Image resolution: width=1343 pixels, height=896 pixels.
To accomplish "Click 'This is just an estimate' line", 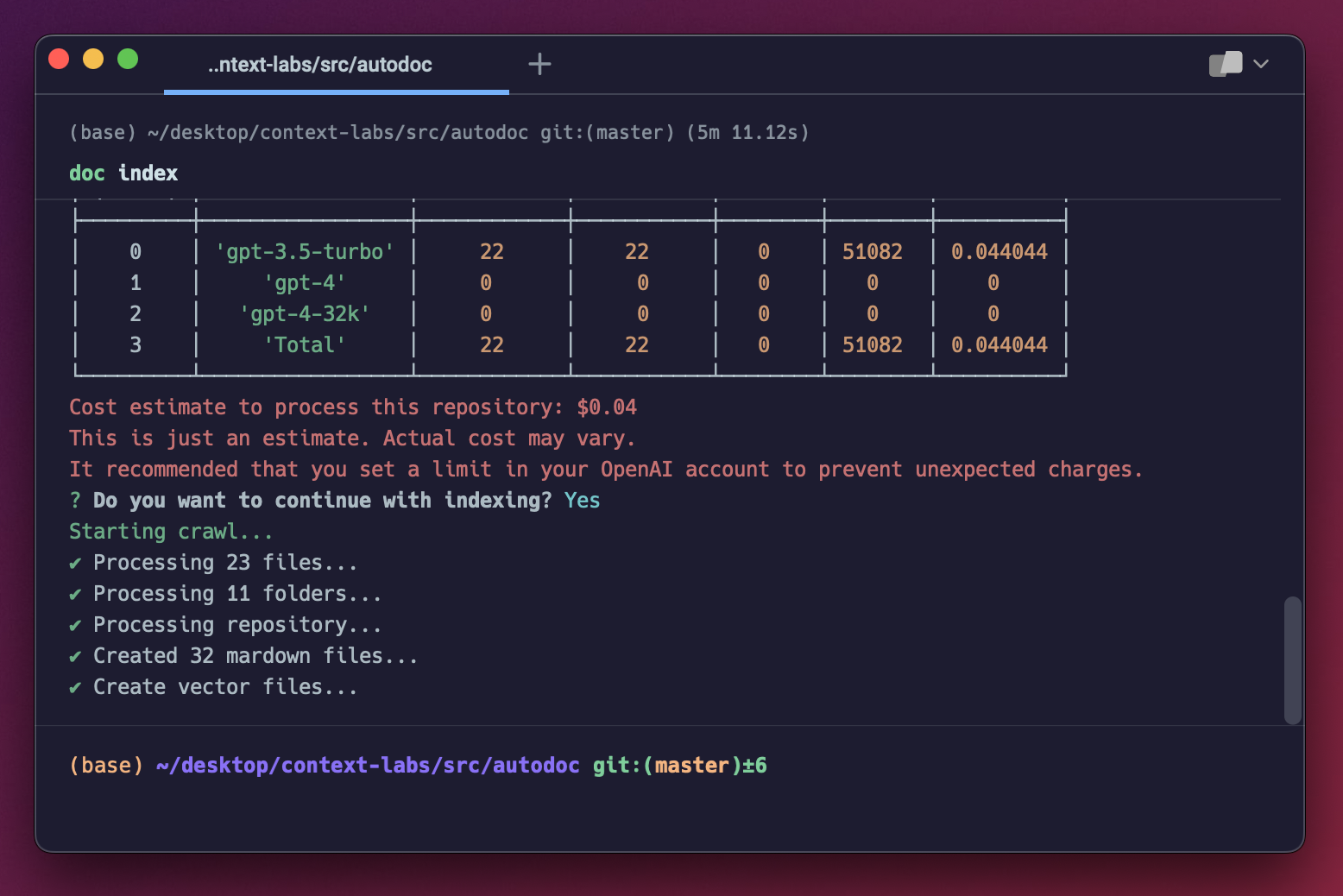I will coord(352,439).
